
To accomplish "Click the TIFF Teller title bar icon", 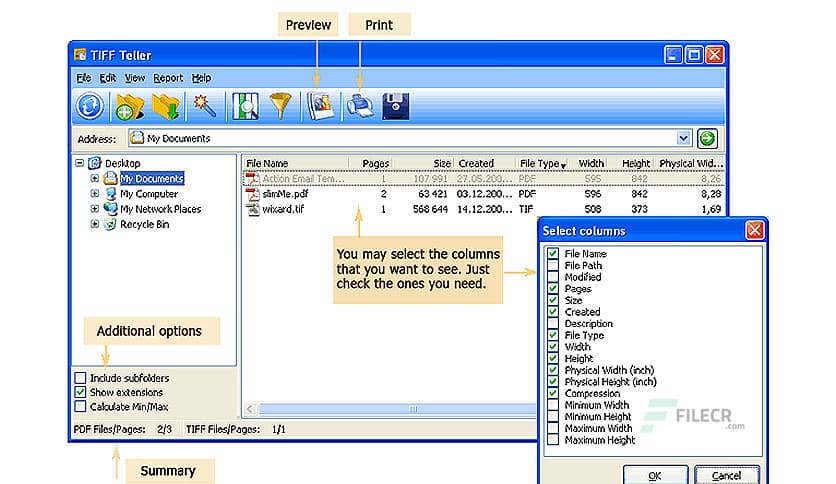I will point(80,54).
